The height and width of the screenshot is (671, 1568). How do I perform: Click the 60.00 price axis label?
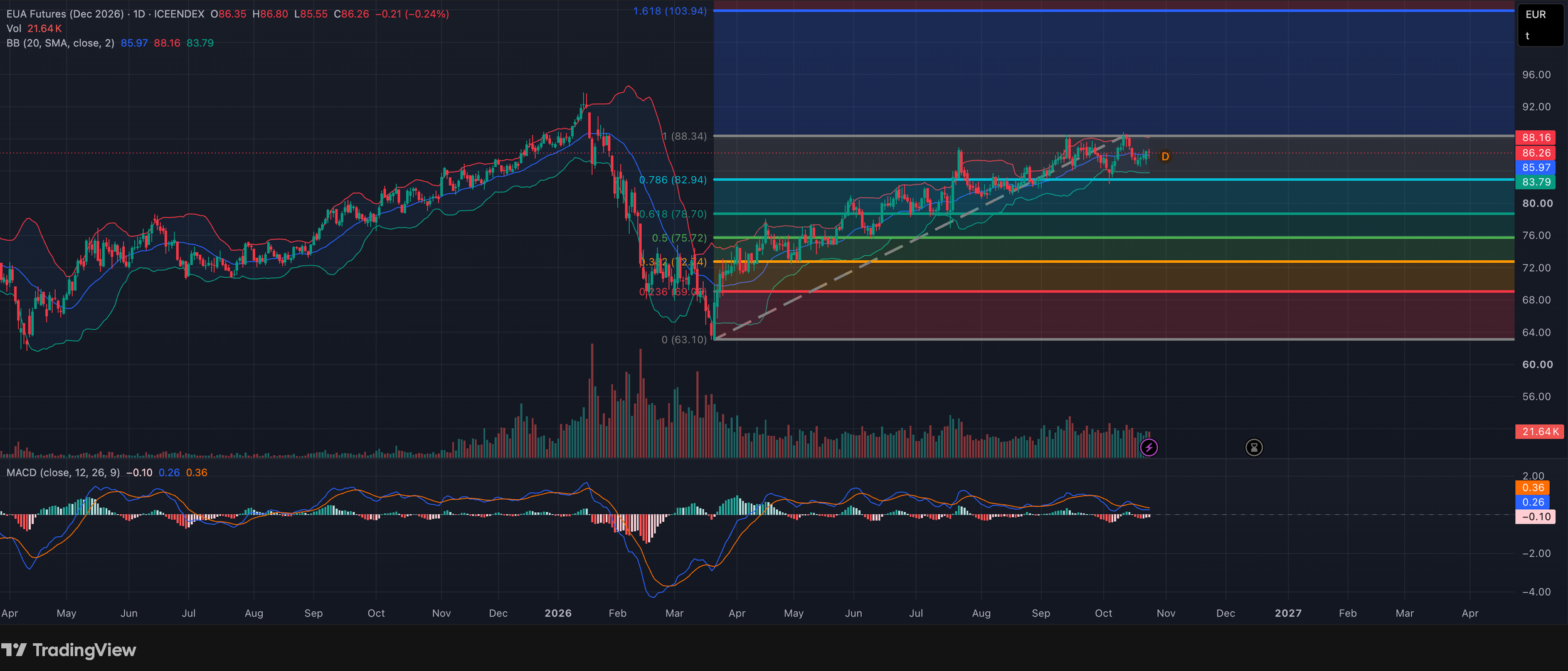(1537, 364)
